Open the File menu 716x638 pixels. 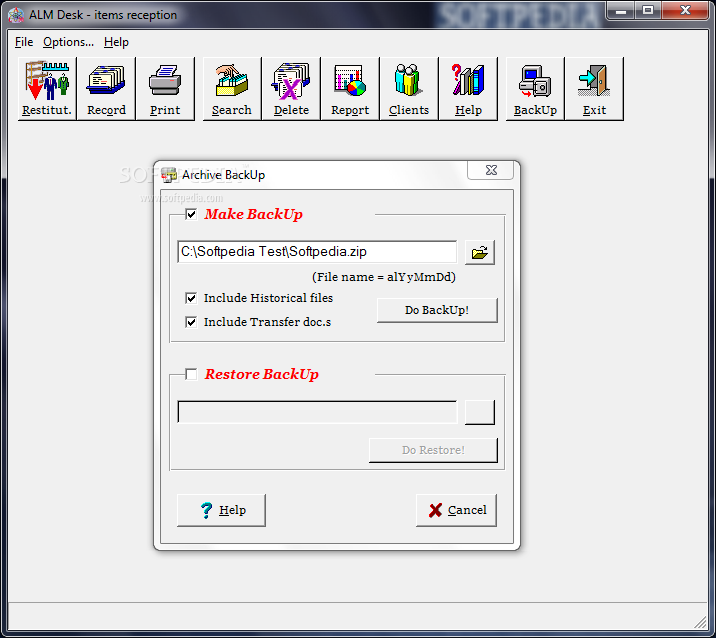(x=24, y=42)
